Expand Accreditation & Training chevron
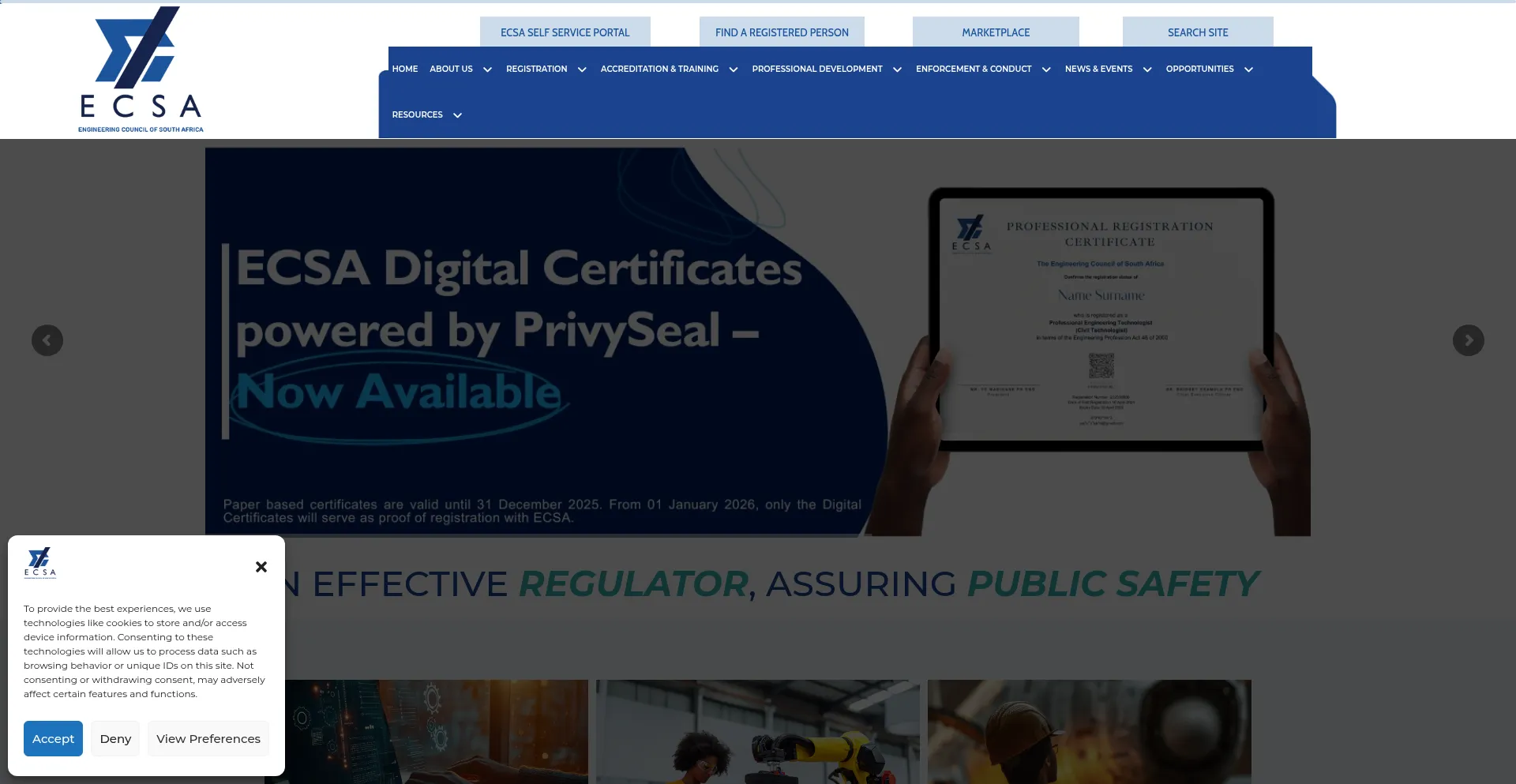 coord(734,69)
